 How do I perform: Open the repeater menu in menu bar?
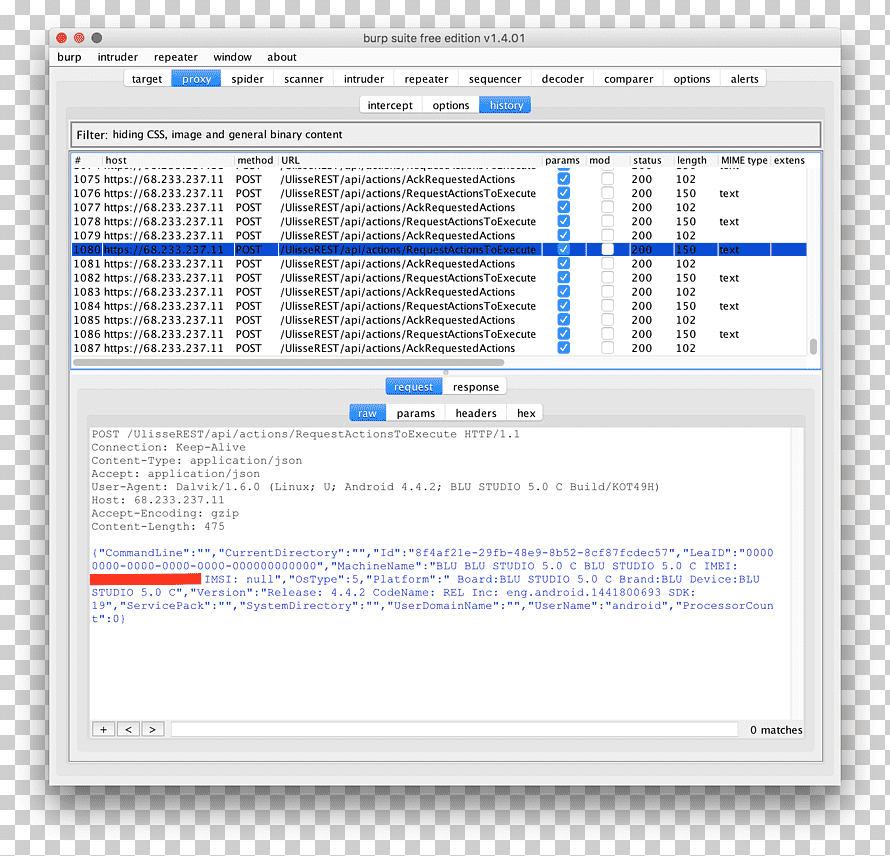(x=175, y=57)
